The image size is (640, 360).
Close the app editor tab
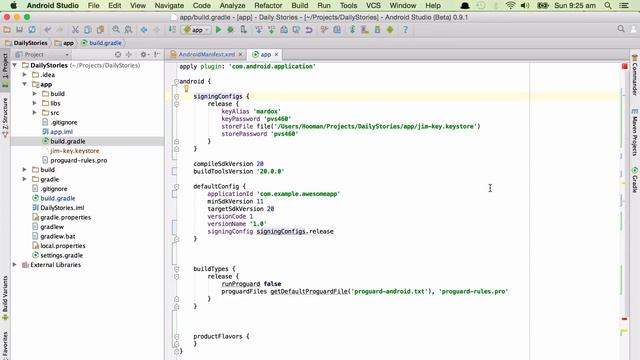[x=276, y=54]
